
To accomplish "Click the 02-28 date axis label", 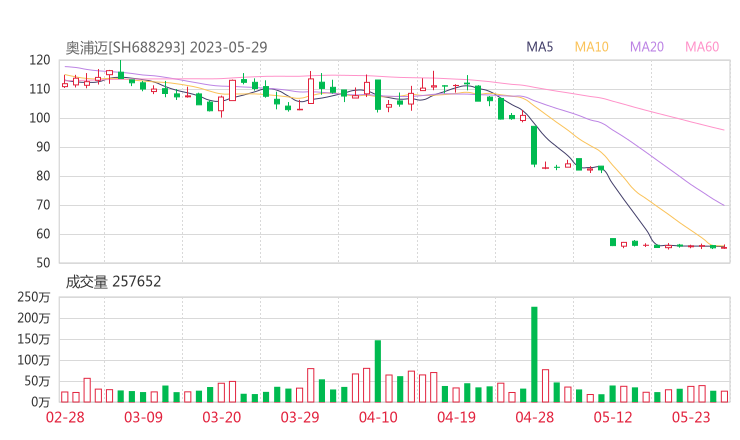I will [65, 417].
